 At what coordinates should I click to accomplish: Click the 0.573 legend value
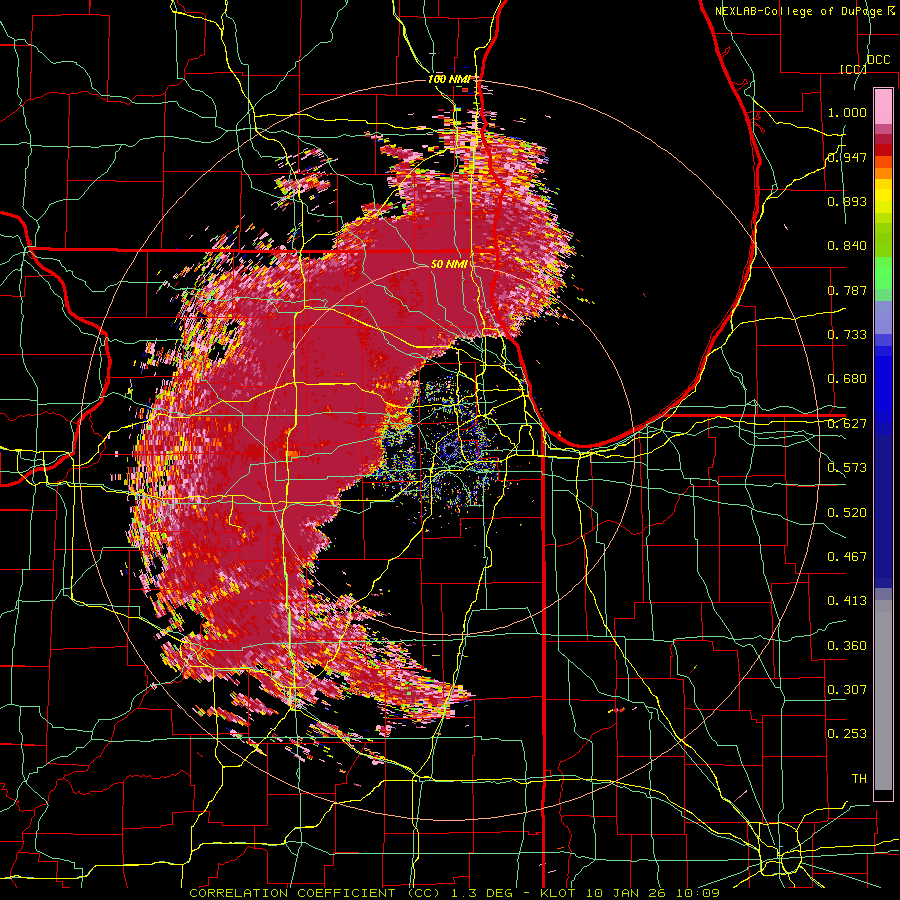coord(847,468)
